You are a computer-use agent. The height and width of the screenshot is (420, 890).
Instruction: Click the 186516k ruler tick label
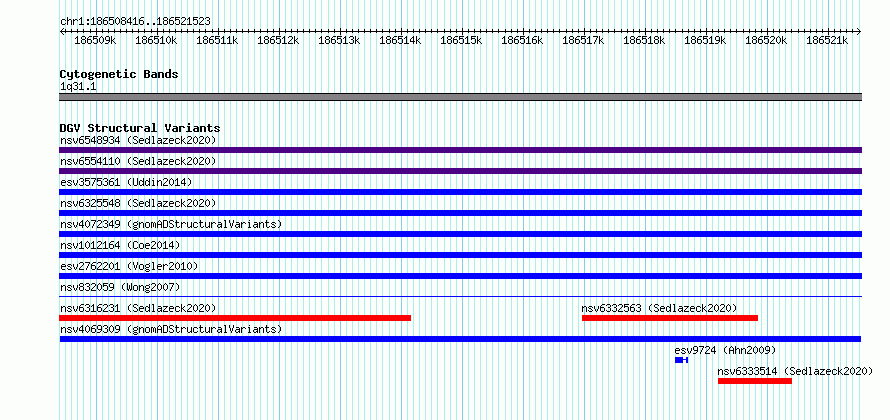[522, 40]
